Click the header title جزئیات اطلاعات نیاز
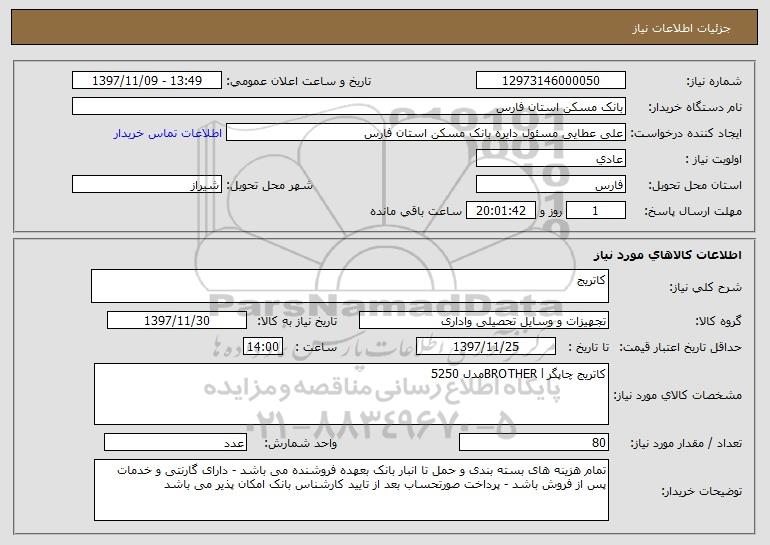 pyautogui.click(x=681, y=28)
